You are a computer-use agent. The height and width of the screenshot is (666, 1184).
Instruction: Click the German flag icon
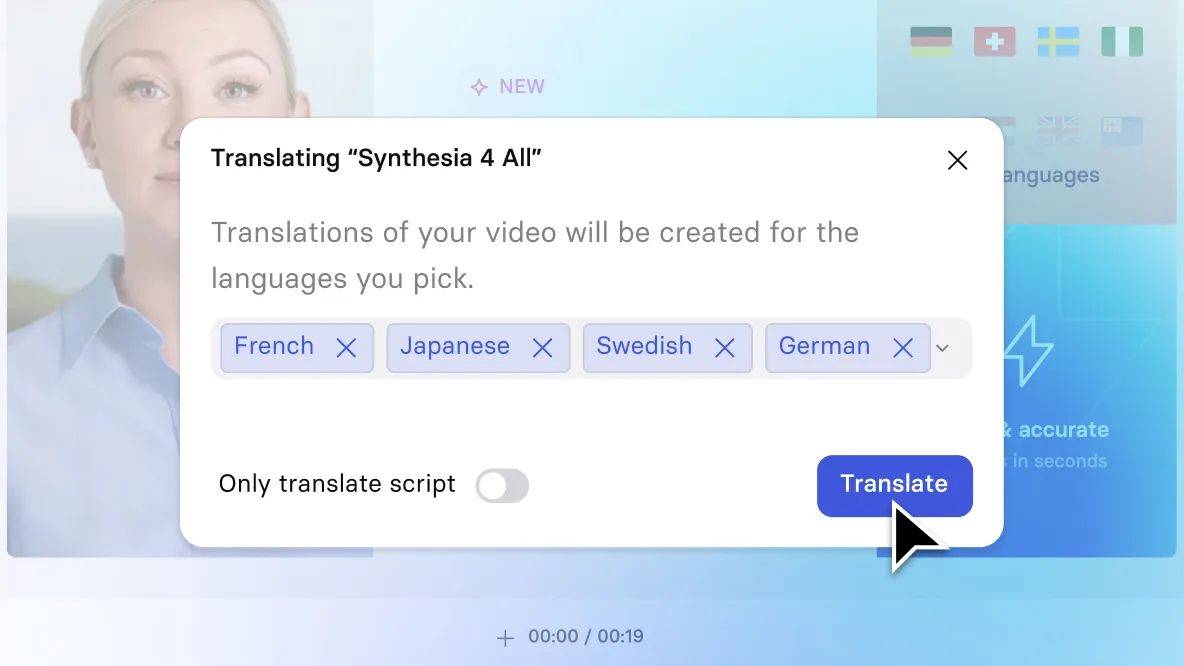pyautogui.click(x=931, y=42)
